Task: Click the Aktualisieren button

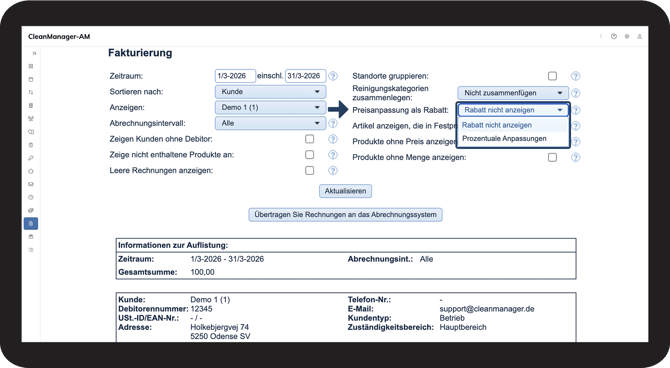Action: click(x=345, y=191)
